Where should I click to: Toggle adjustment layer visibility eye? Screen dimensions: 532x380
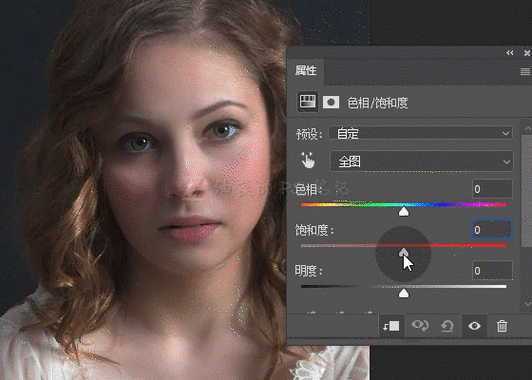474,326
